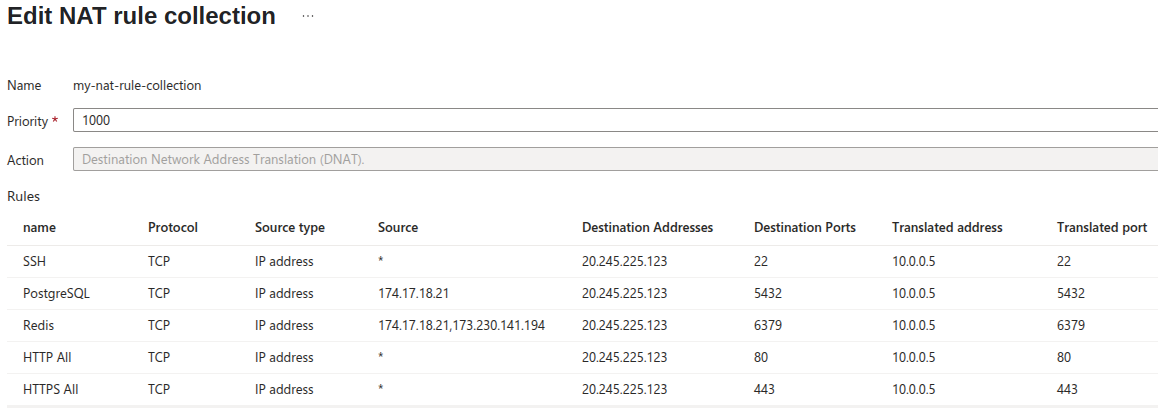
Task: Edit the Redis source IP addresses
Action: [461, 325]
